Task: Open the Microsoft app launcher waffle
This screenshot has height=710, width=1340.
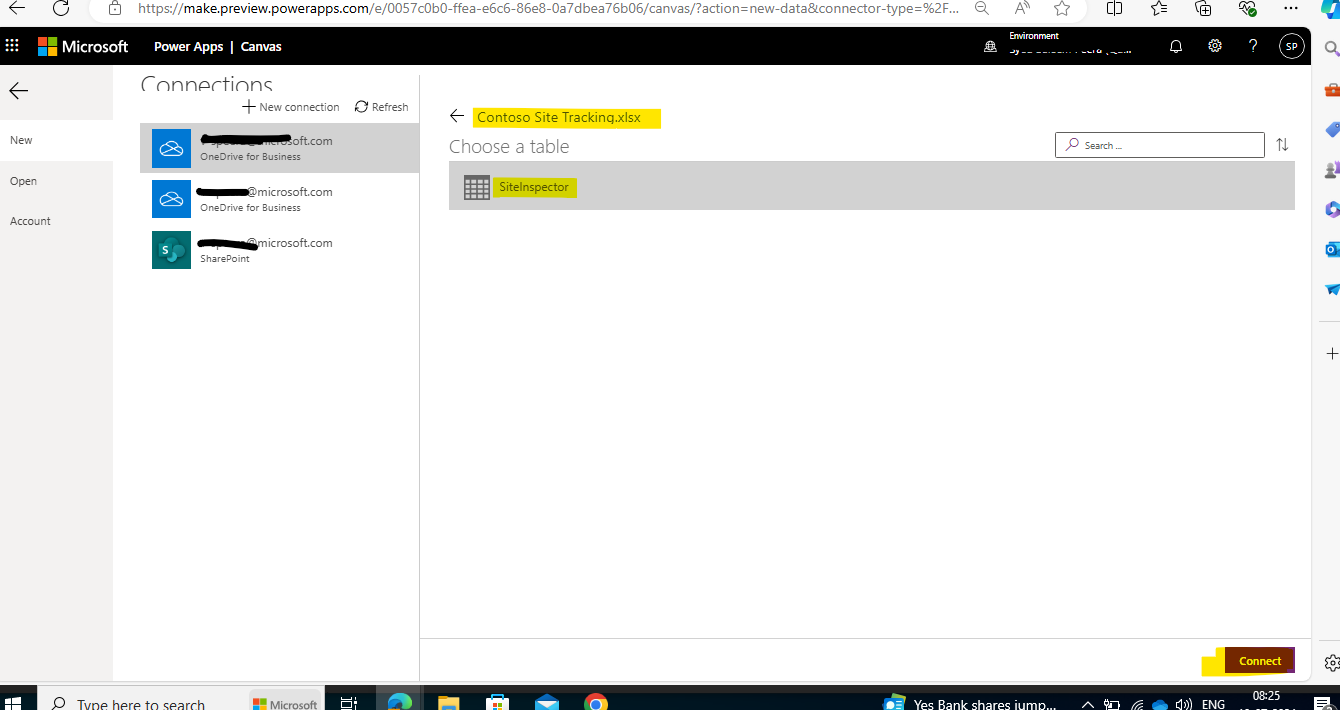Action: [x=12, y=46]
